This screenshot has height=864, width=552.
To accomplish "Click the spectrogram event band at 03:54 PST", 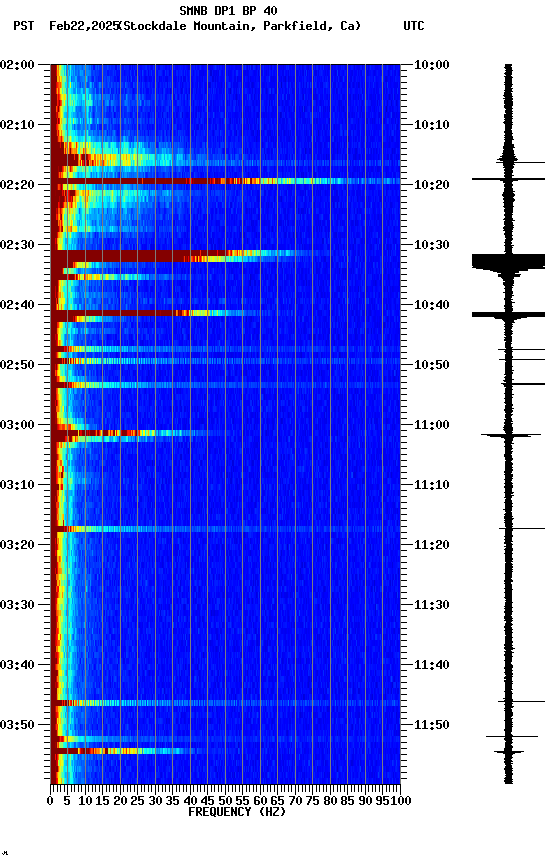I will (x=129, y=750).
